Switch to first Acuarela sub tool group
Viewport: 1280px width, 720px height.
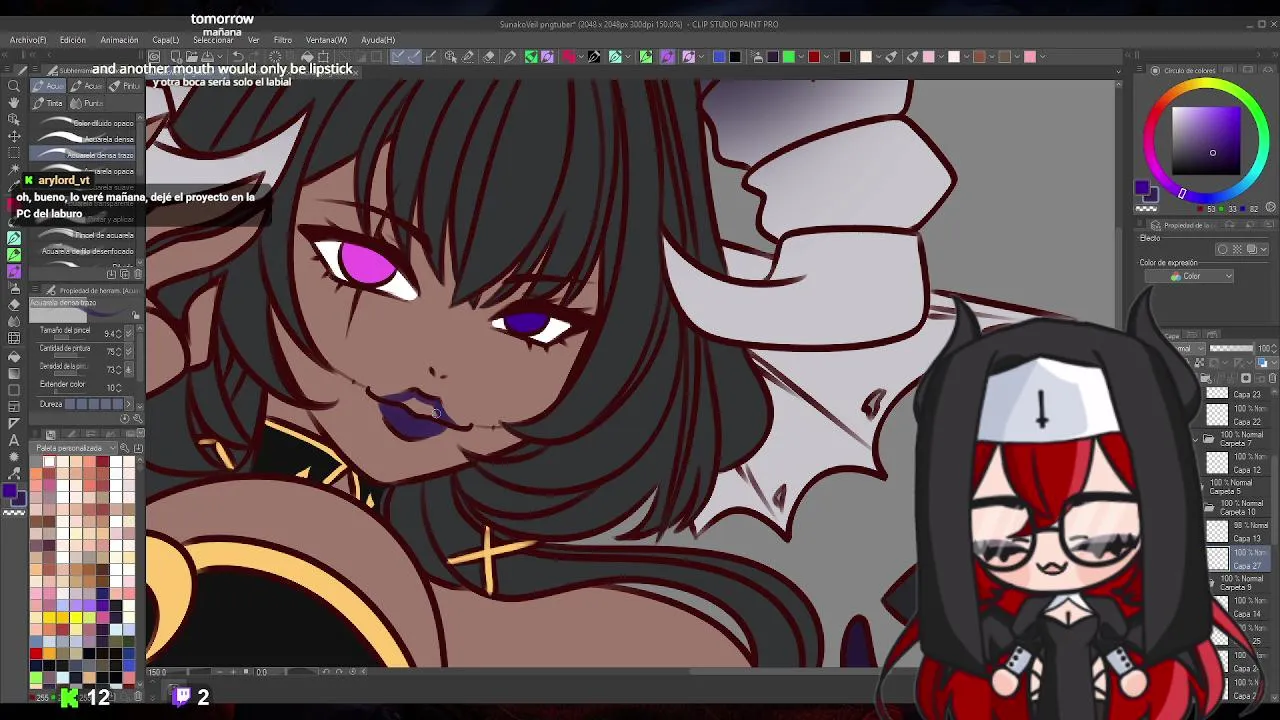click(48, 86)
